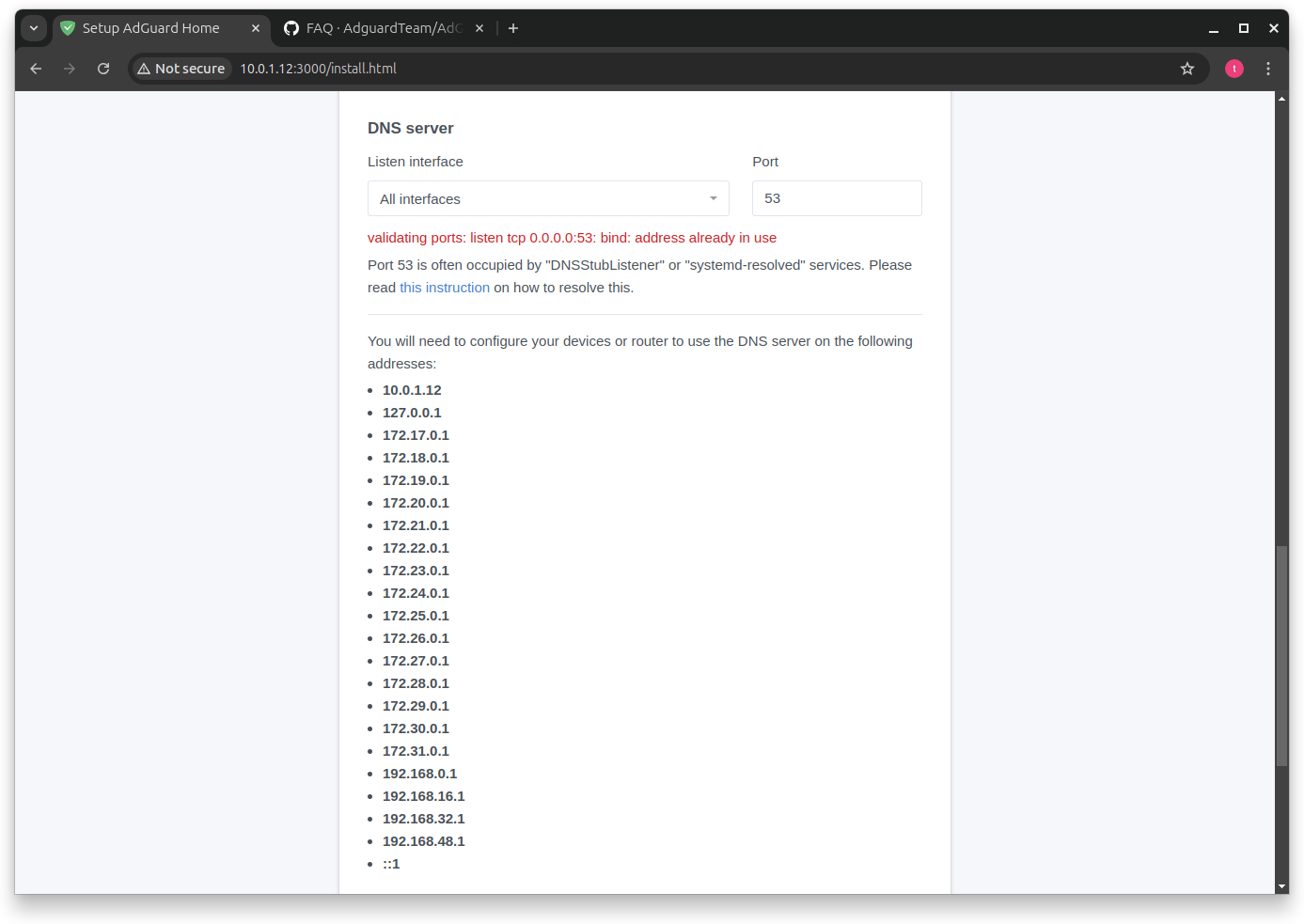Switch to the Setup AdGuard Home tab

[x=150, y=28]
